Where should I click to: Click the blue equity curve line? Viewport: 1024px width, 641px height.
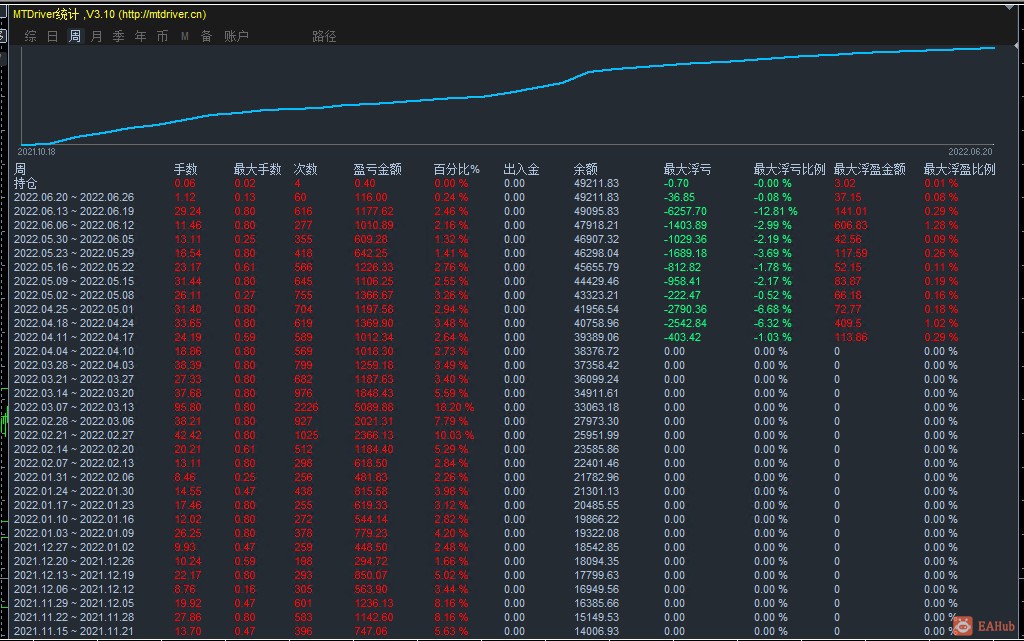(507, 93)
